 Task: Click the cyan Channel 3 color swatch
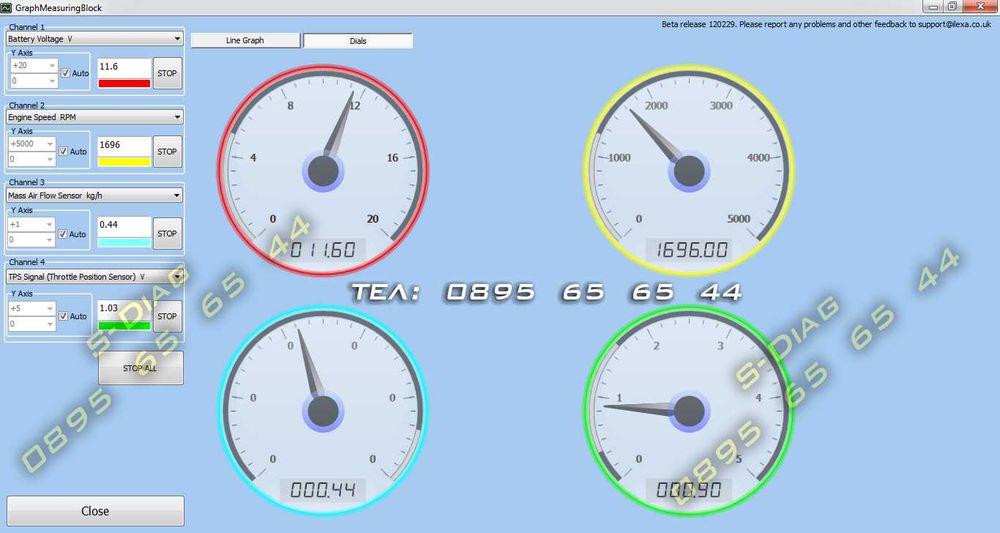[124, 242]
